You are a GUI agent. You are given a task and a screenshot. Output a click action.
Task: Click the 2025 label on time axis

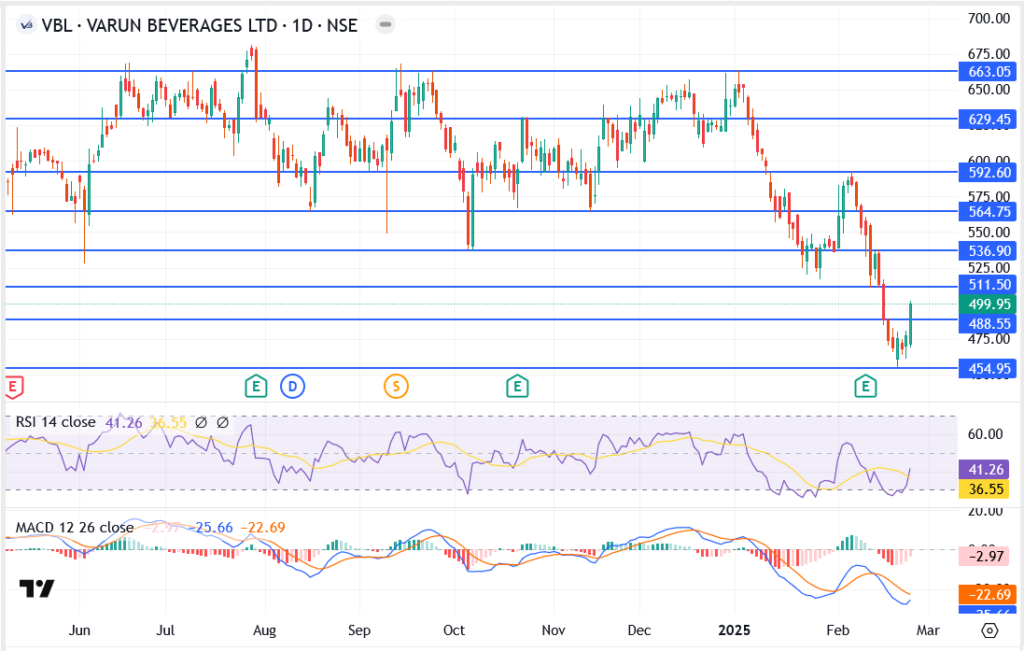735,631
